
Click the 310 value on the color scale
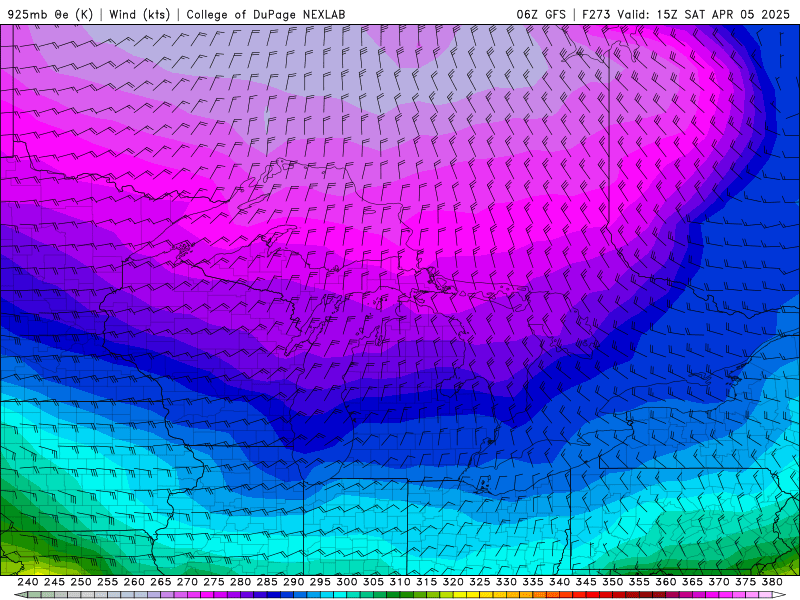(x=399, y=582)
